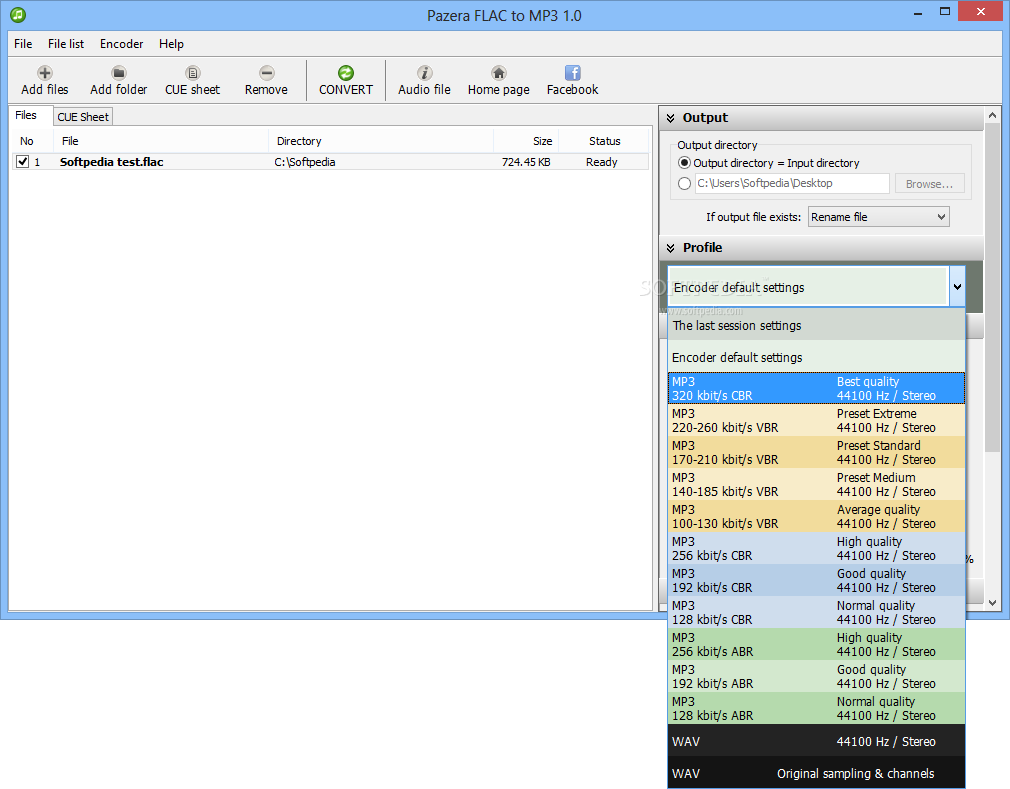The width and height of the screenshot is (1010, 789).
Task: Choose 'The last session settings' profile
Action: click(816, 325)
